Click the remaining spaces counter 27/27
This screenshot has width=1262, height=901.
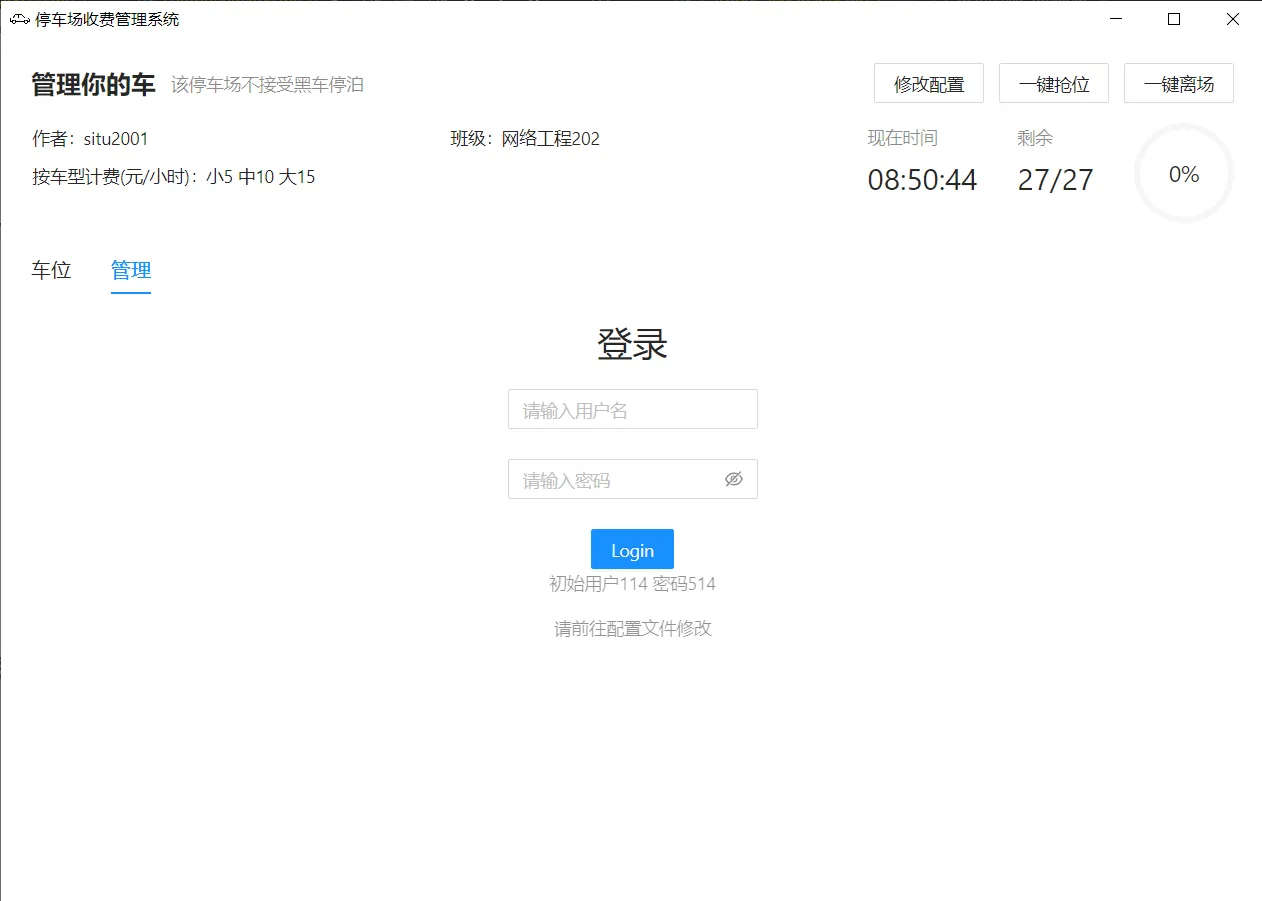click(1055, 180)
